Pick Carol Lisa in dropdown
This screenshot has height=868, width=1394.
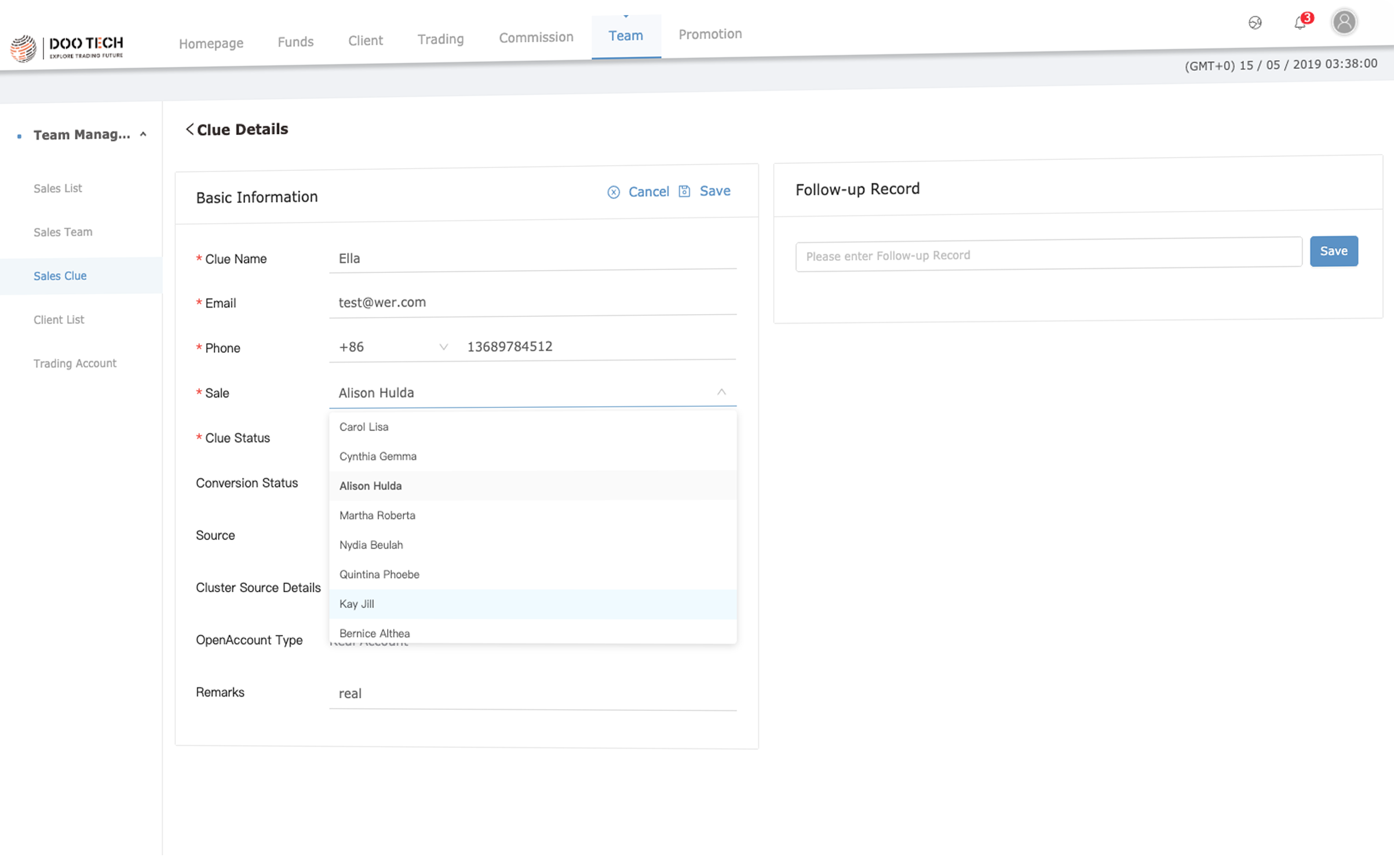[x=364, y=426]
